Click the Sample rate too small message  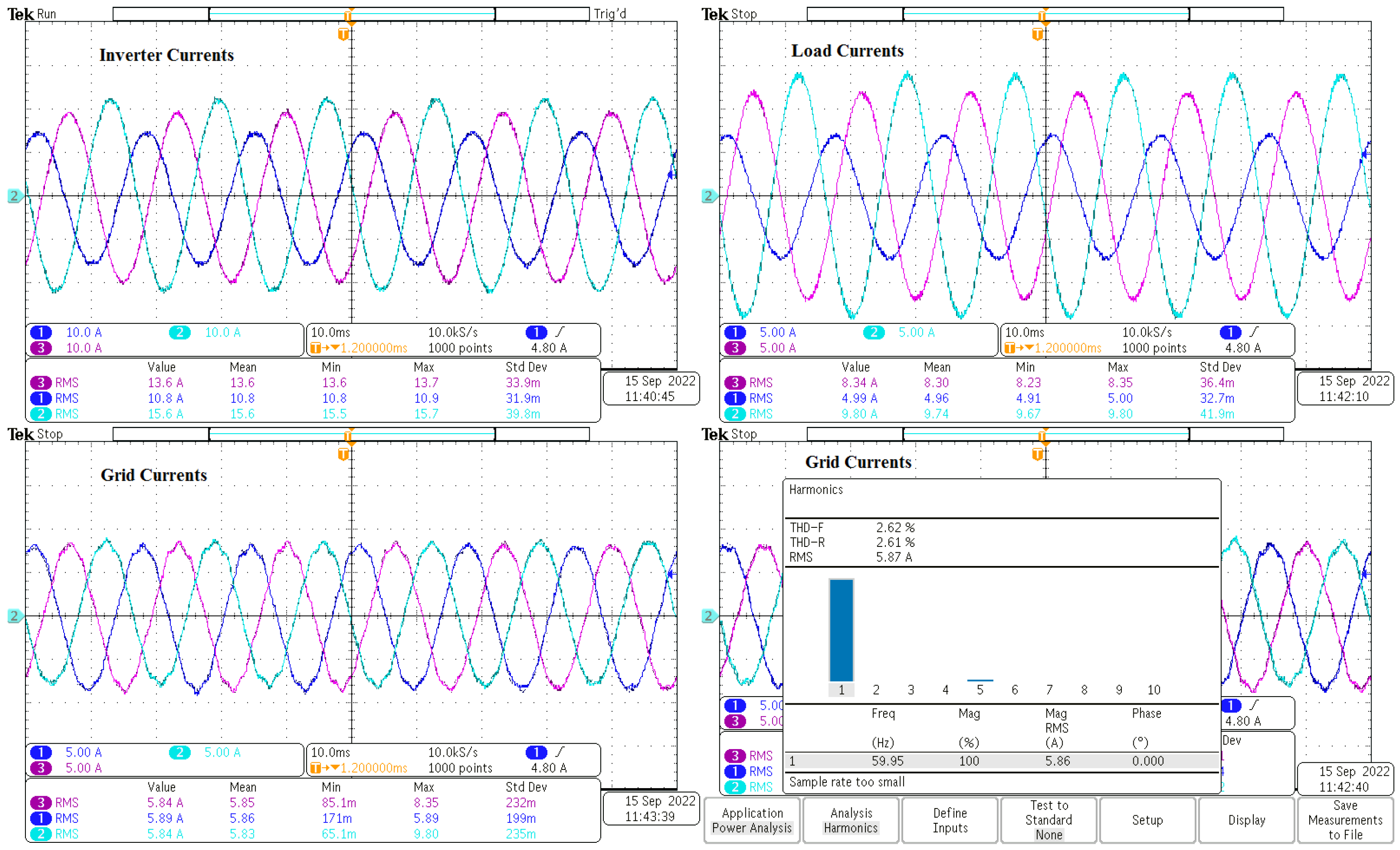point(847,782)
